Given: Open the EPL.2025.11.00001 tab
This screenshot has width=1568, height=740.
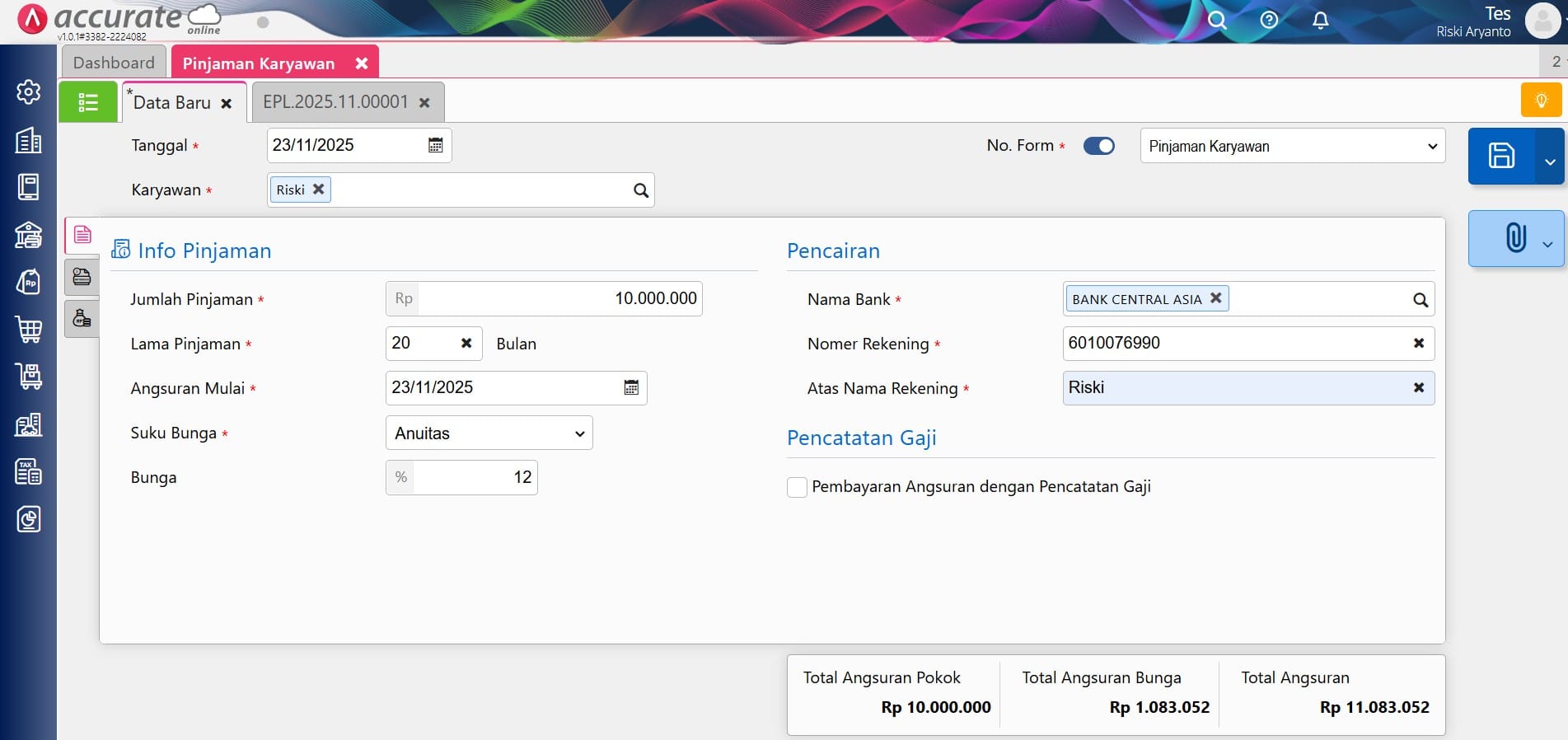Looking at the screenshot, I should pos(335,102).
